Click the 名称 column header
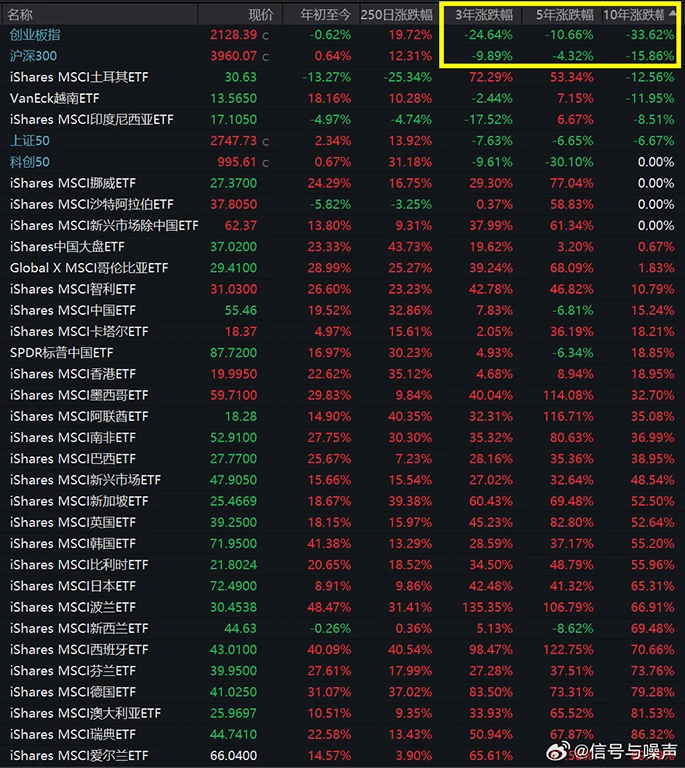Image resolution: width=685 pixels, height=768 pixels. [x=20, y=15]
